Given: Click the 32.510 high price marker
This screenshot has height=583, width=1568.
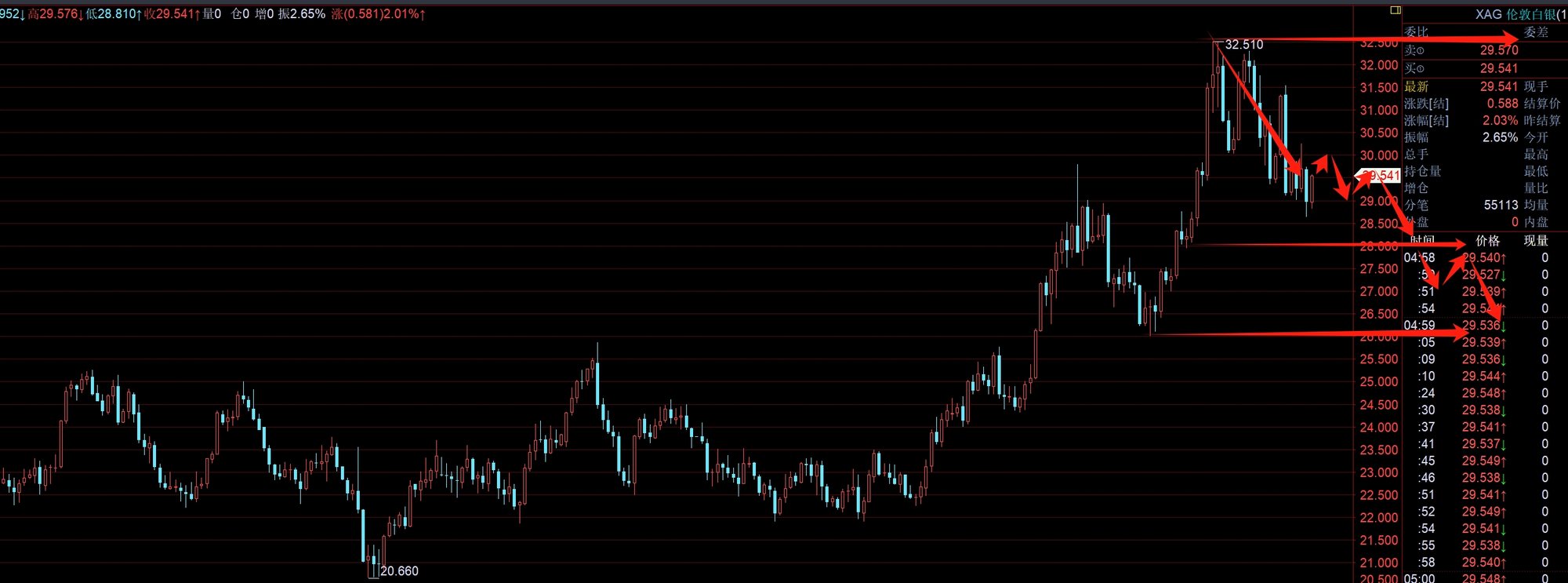Looking at the screenshot, I should click(1243, 45).
